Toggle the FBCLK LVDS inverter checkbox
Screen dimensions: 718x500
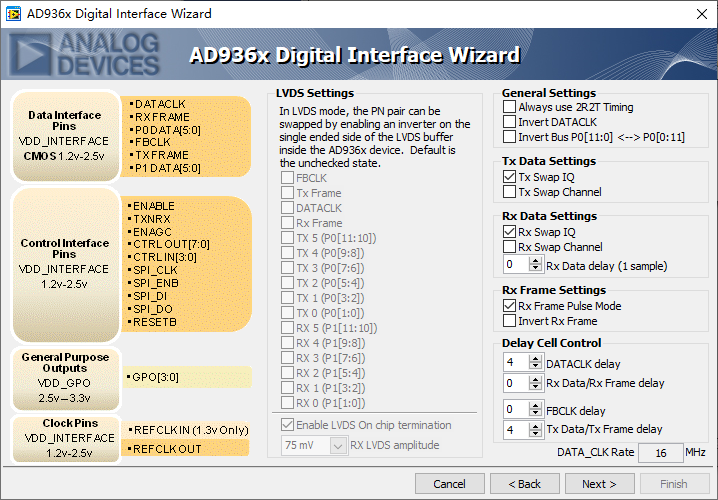tap(287, 178)
